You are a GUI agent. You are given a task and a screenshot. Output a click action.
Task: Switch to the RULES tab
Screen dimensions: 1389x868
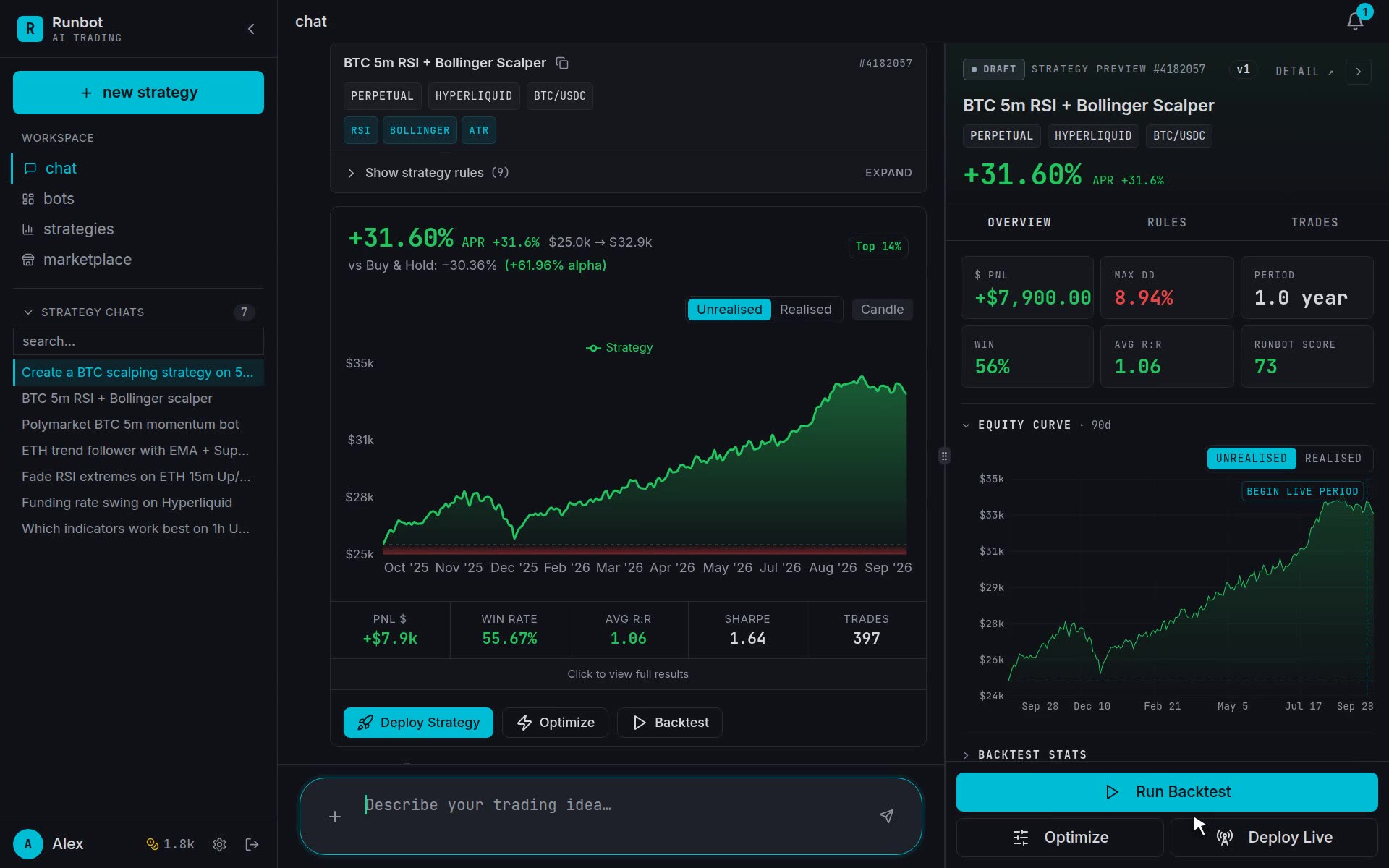point(1166,222)
